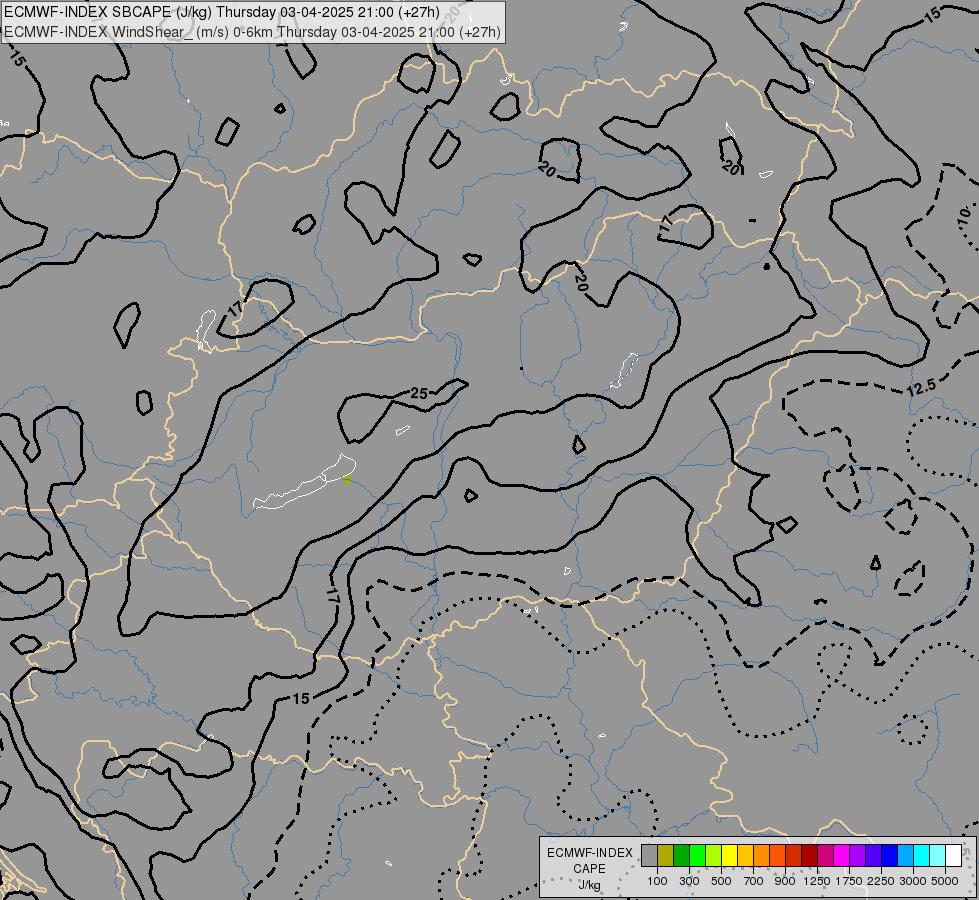Select the bright green legend swatch
Viewport: 979px width, 900px height.
697,856
